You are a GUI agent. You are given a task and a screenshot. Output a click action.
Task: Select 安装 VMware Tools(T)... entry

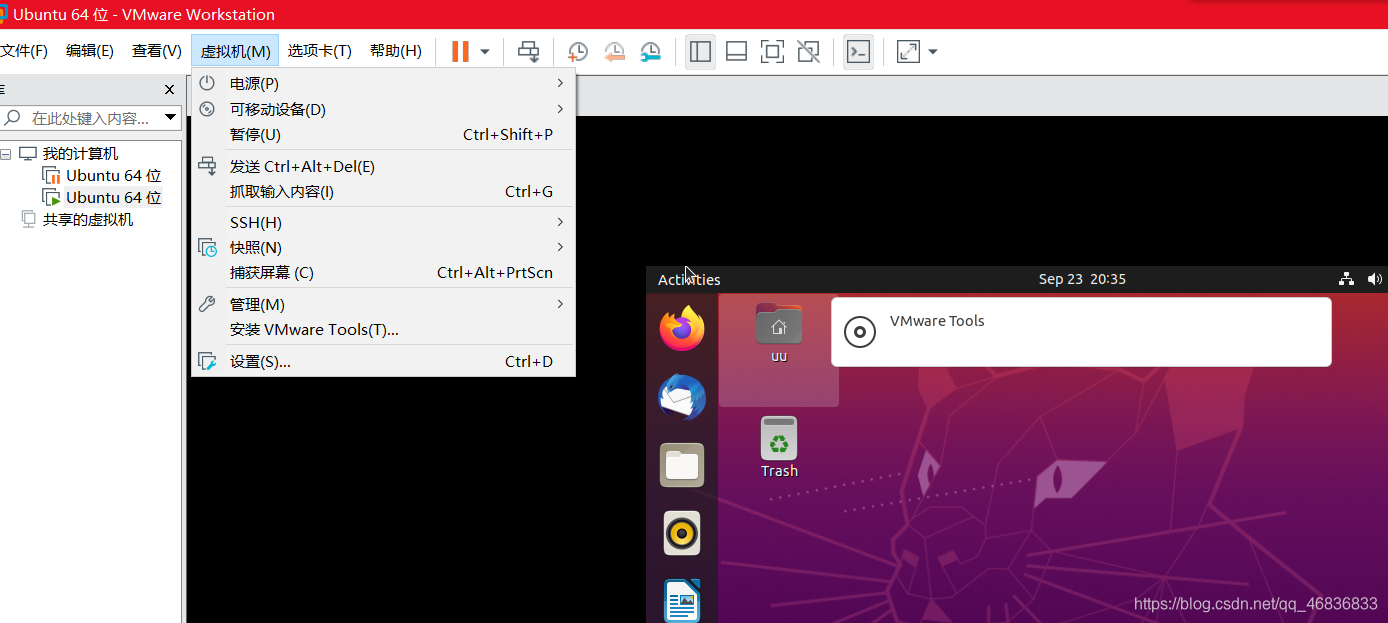coord(383,329)
